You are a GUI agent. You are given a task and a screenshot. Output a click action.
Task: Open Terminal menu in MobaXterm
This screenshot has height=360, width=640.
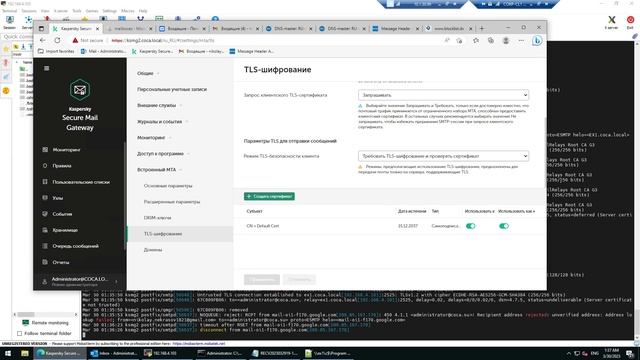coord(9,11)
